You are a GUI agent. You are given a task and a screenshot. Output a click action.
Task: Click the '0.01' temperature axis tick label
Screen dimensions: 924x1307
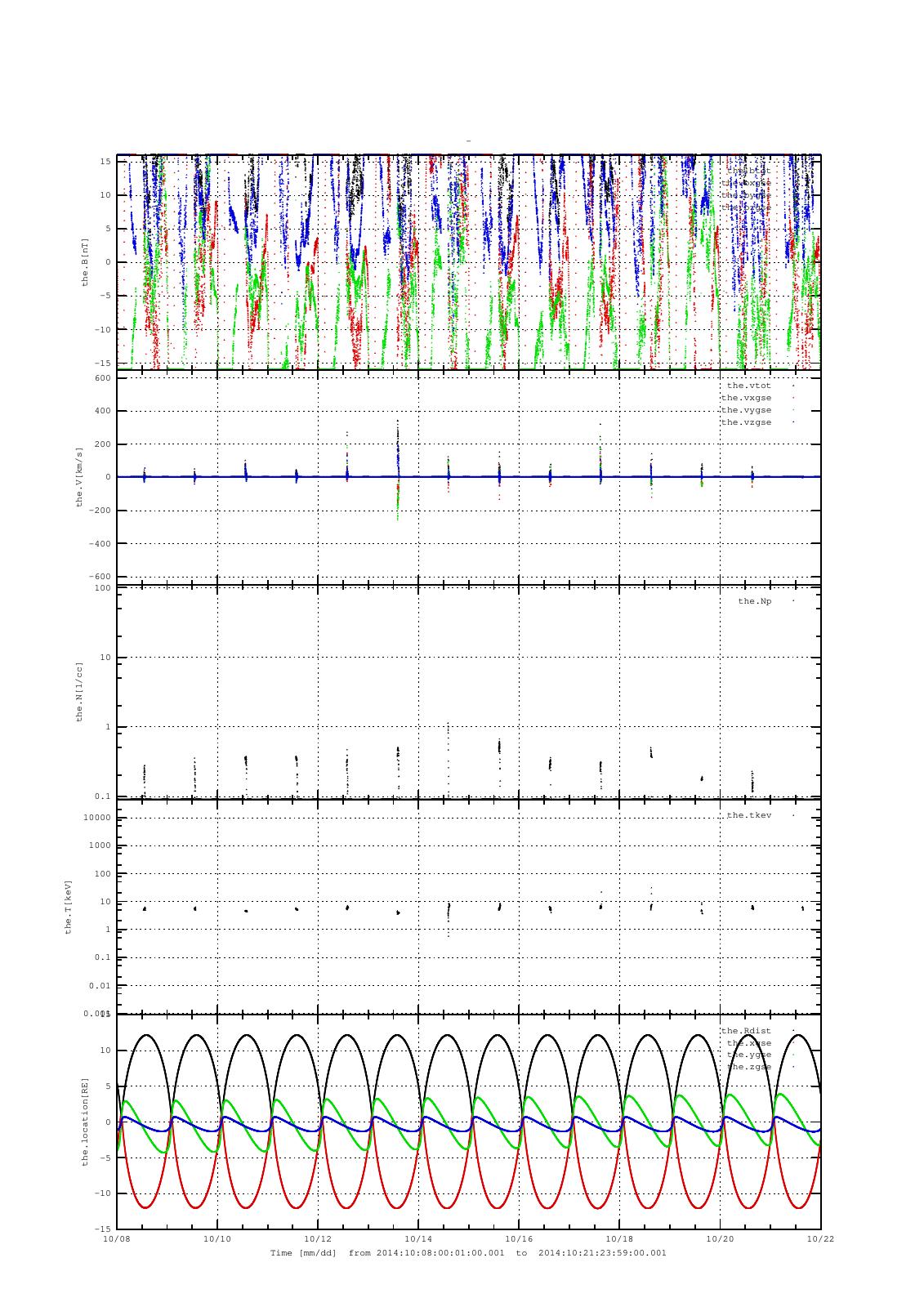coord(100,985)
